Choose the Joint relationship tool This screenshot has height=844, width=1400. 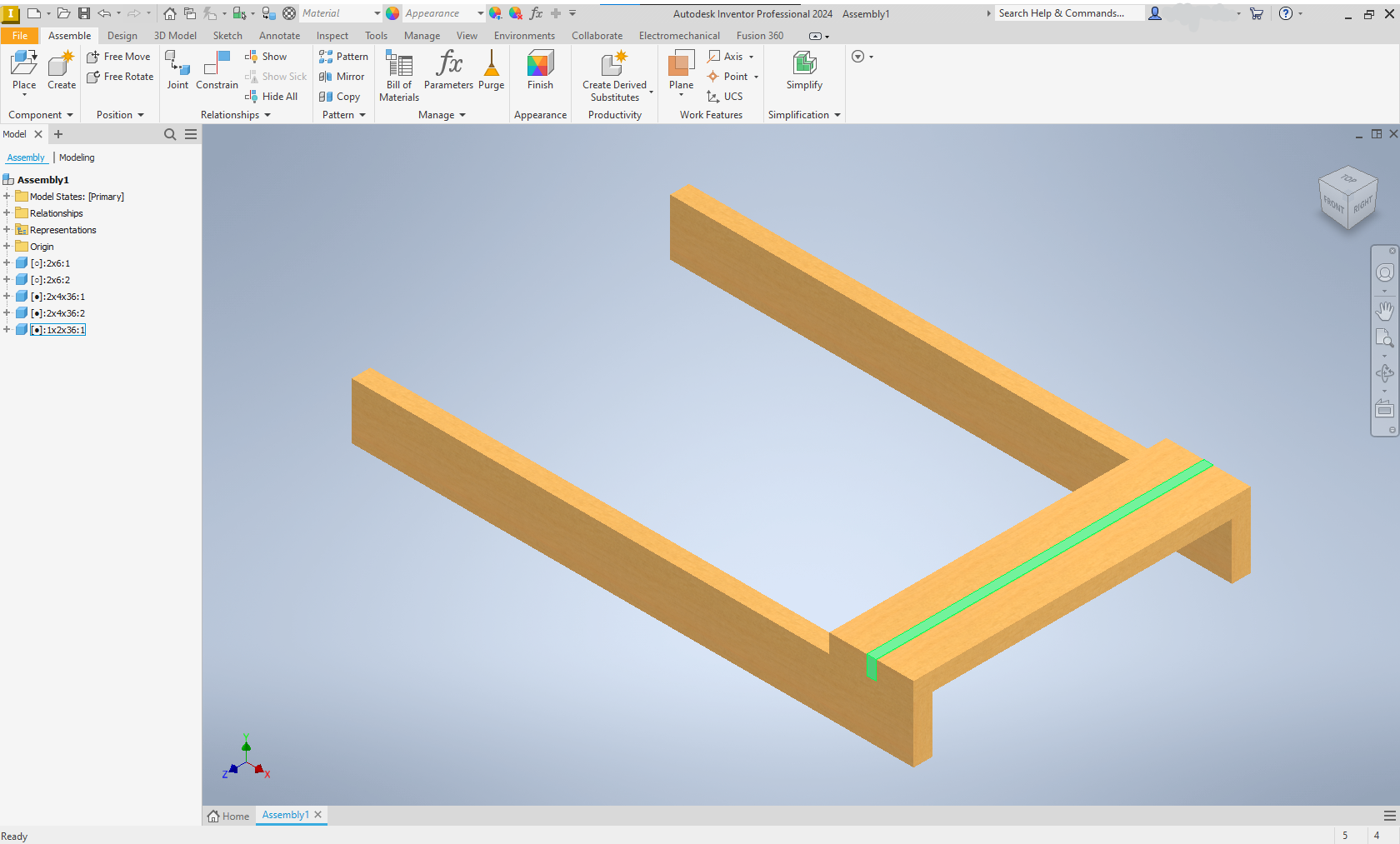[177, 71]
